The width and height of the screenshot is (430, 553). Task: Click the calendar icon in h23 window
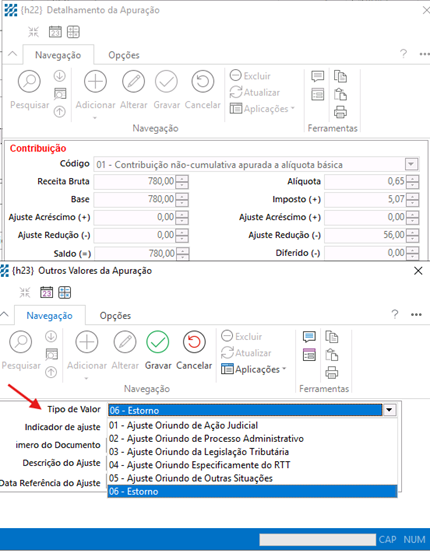[x=47, y=292]
